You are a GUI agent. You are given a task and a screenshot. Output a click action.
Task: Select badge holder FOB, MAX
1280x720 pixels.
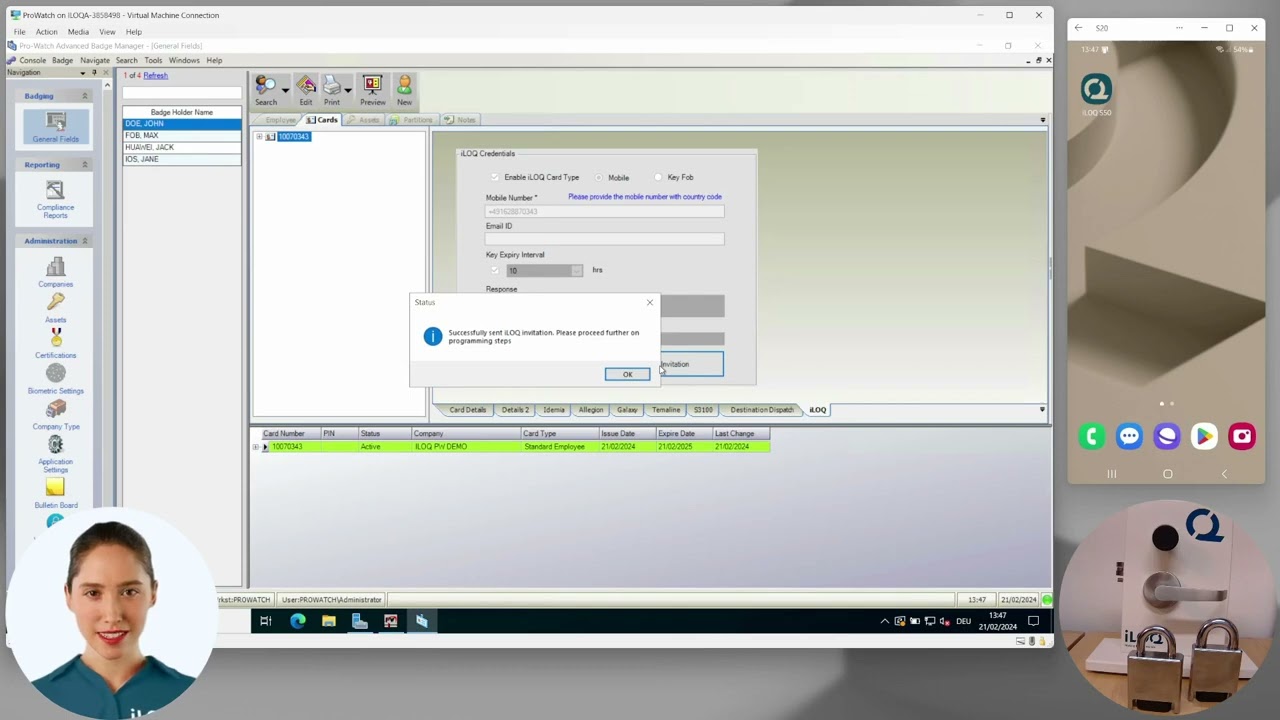pyautogui.click(x=181, y=136)
